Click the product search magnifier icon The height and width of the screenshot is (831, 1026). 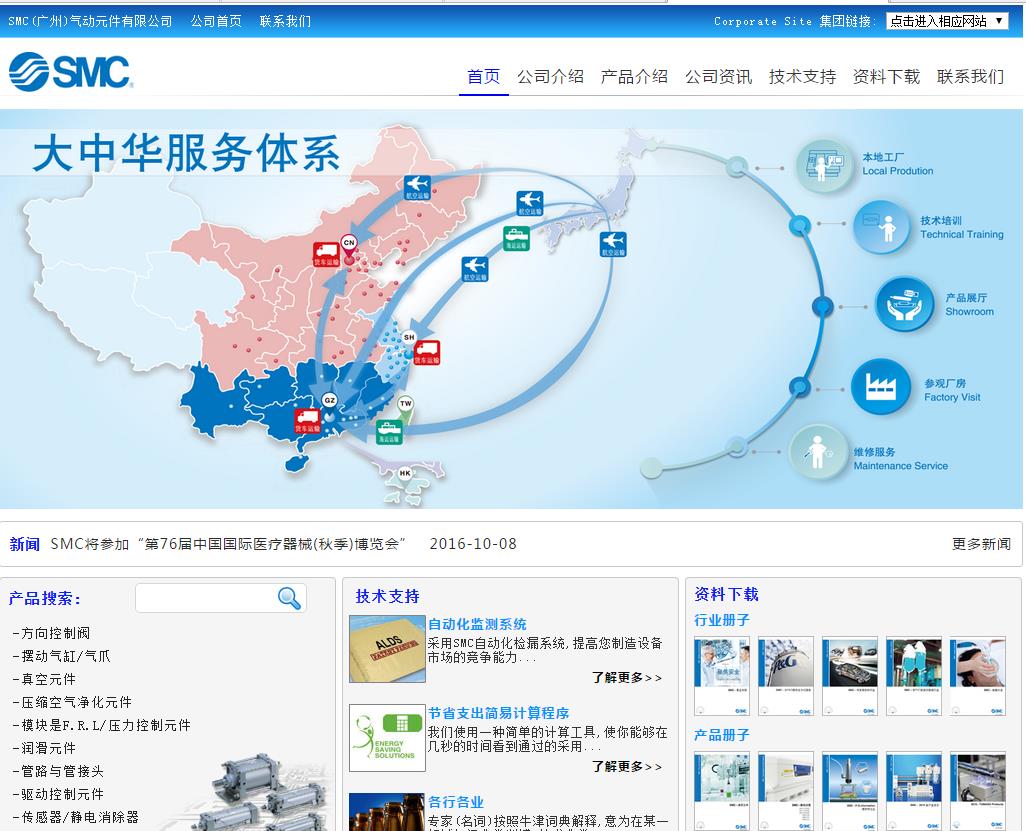click(289, 597)
